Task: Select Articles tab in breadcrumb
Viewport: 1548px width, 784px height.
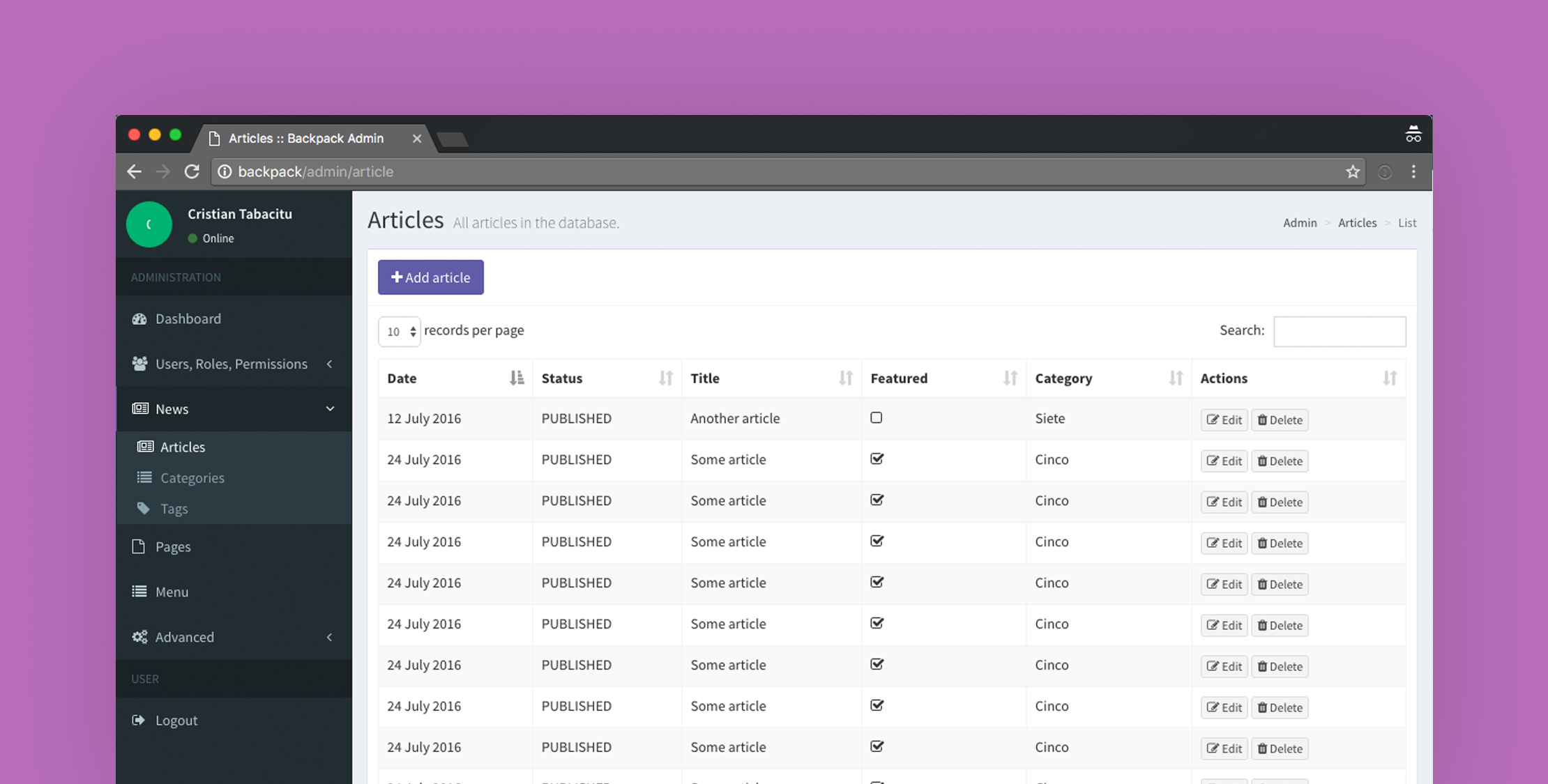Action: (1357, 222)
